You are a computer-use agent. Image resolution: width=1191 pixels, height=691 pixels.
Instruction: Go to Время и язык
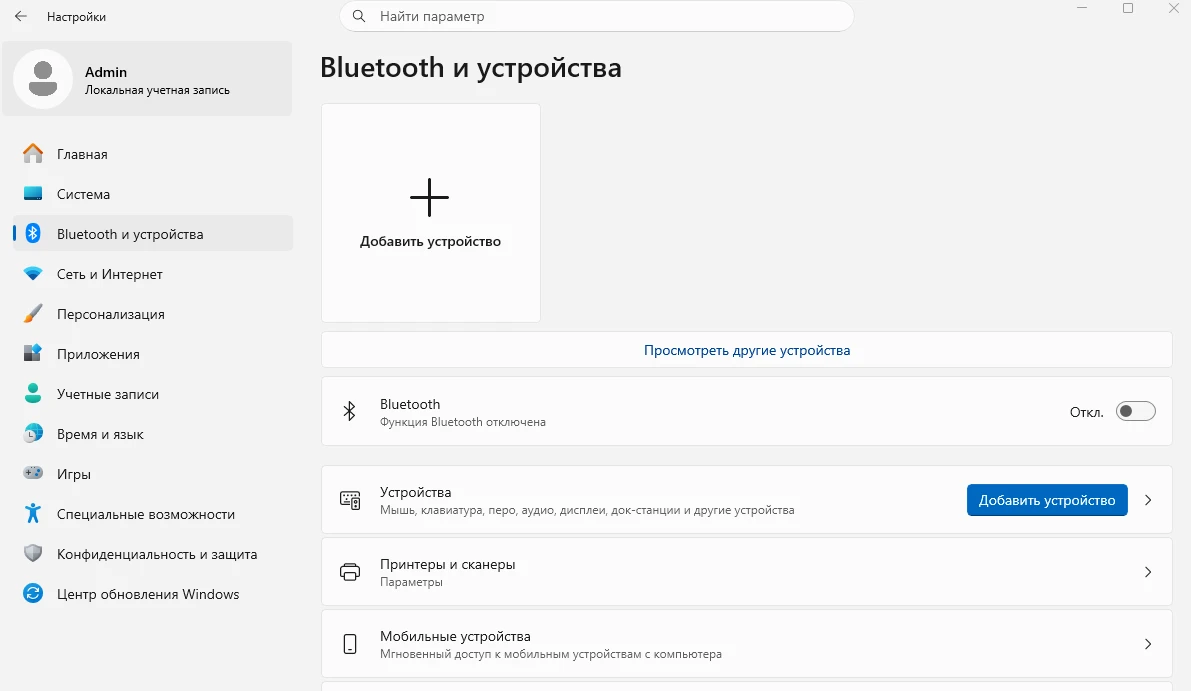[153, 434]
